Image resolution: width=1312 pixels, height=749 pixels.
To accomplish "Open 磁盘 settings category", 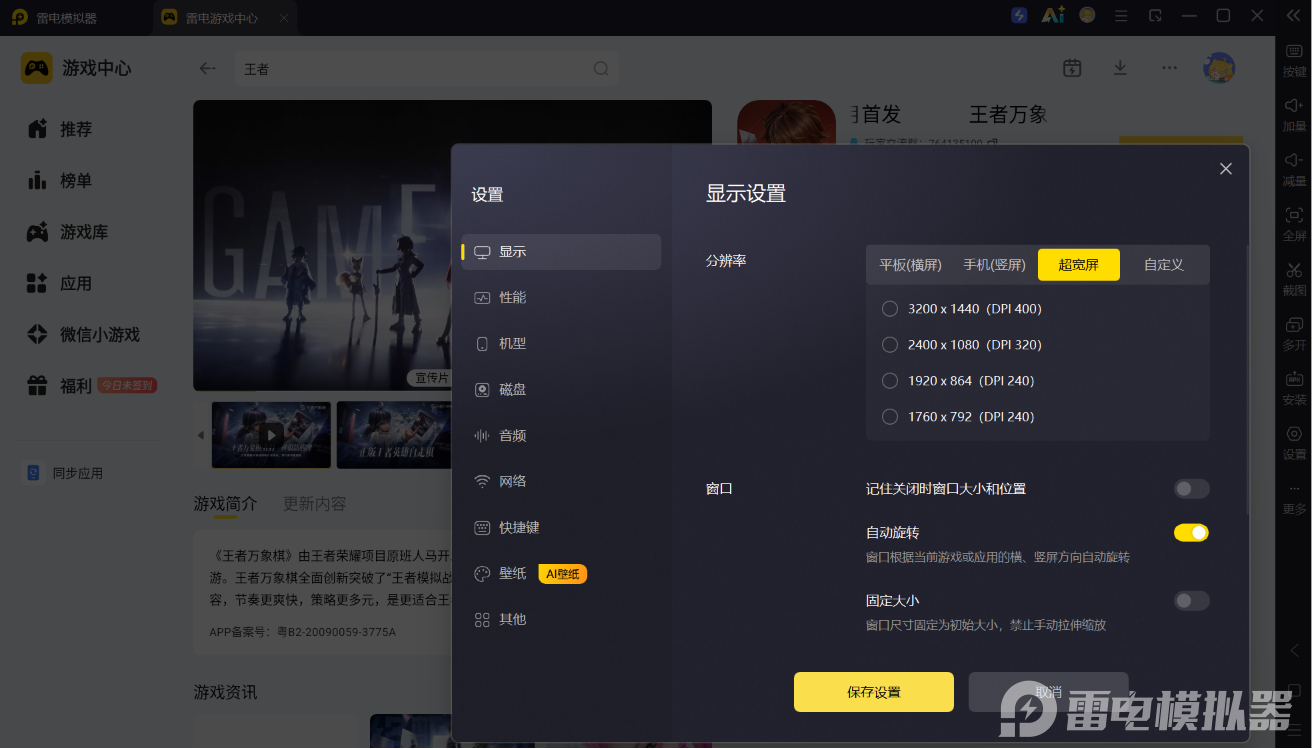I will 561,390.
